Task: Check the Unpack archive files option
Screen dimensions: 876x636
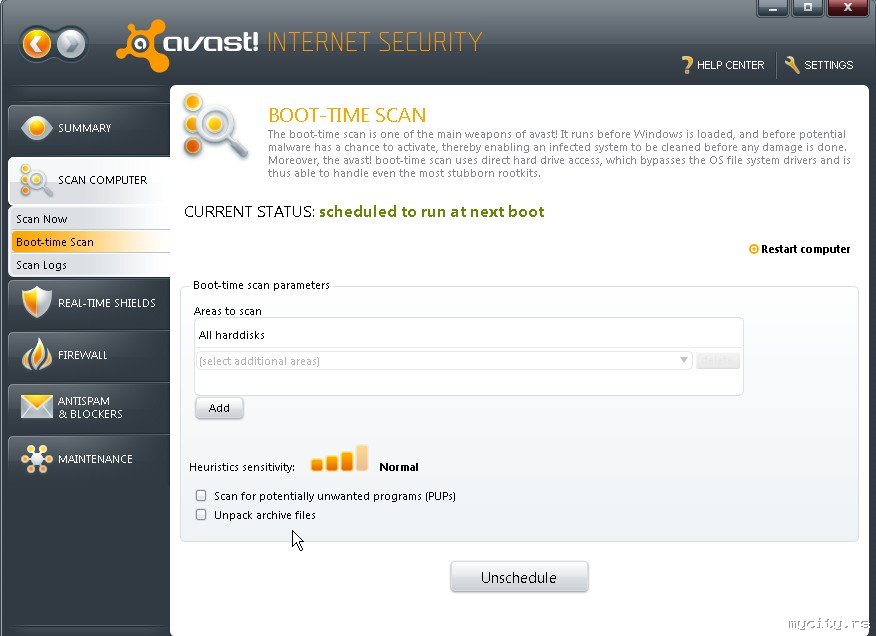Action: [201, 515]
